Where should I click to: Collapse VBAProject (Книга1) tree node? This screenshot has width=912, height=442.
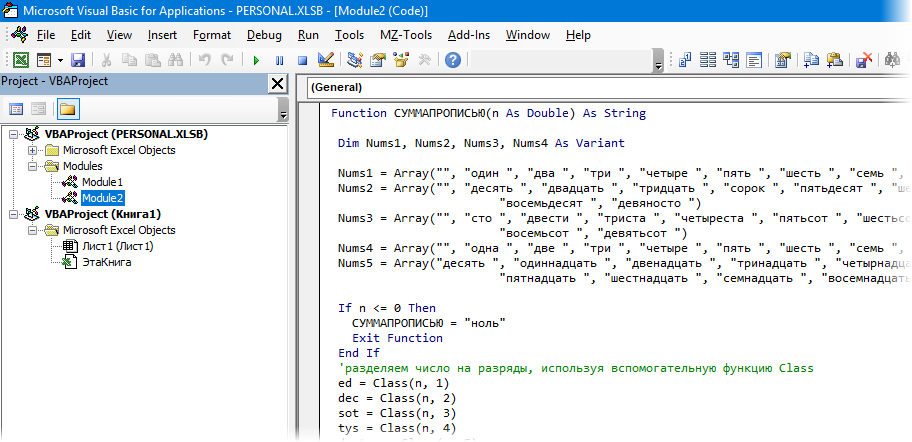[14, 215]
